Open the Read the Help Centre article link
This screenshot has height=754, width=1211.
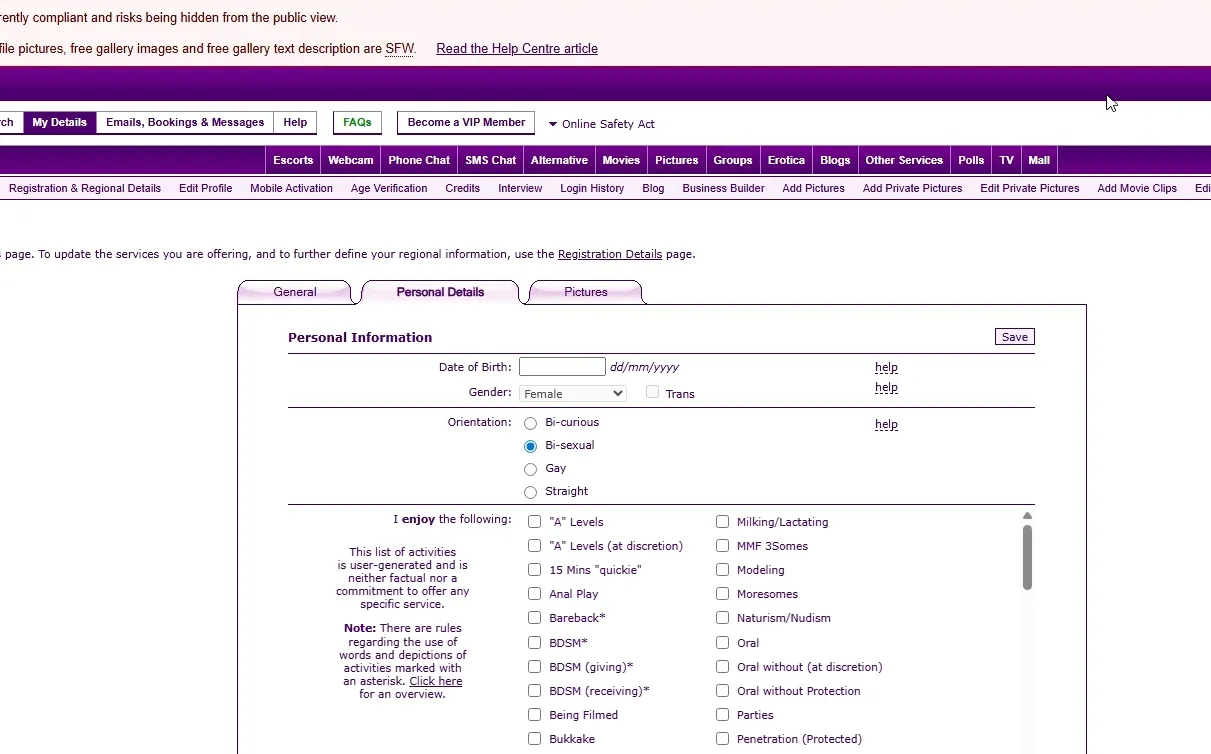coord(517,48)
